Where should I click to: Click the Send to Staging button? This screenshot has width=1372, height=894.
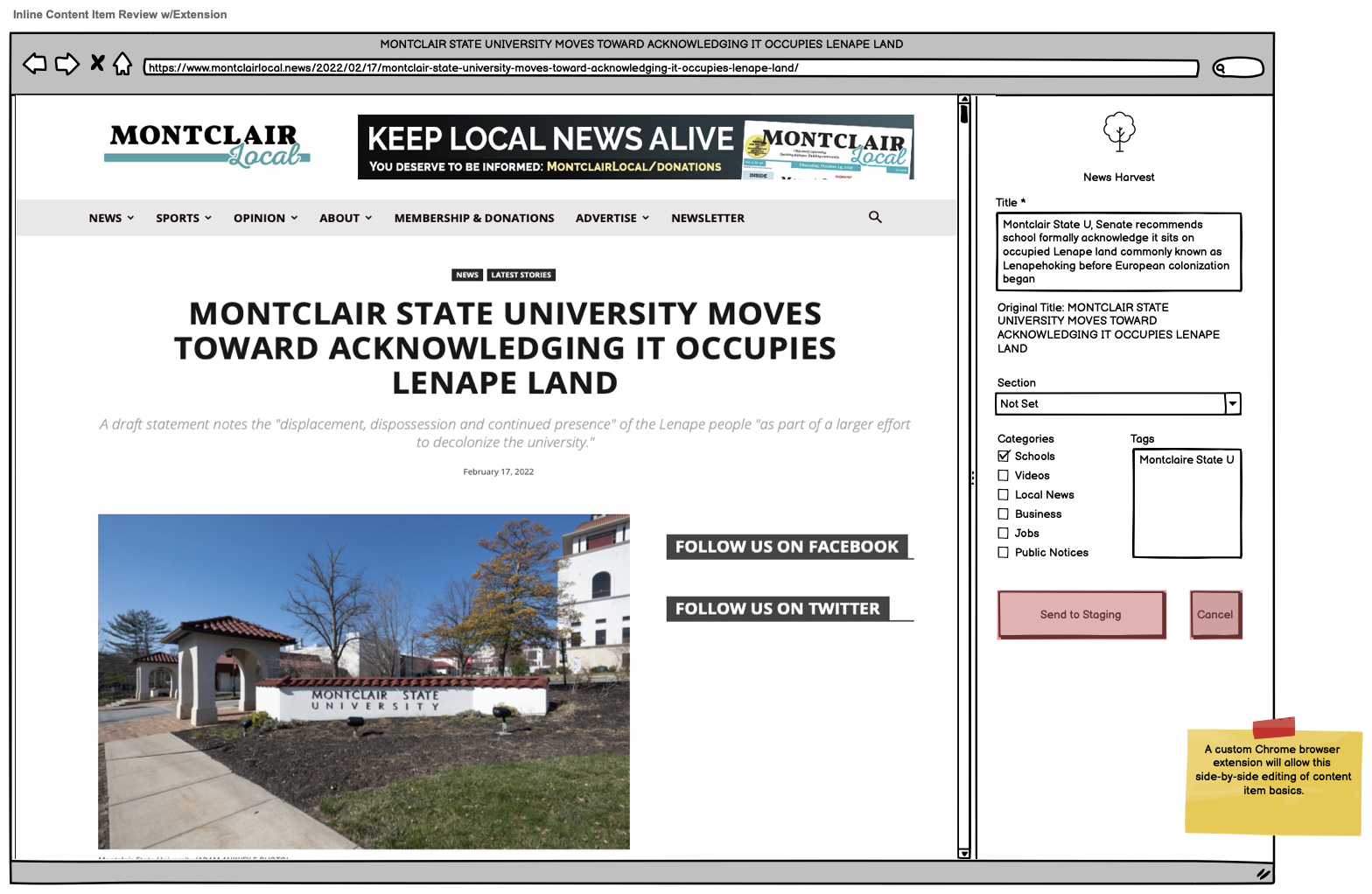click(1081, 614)
